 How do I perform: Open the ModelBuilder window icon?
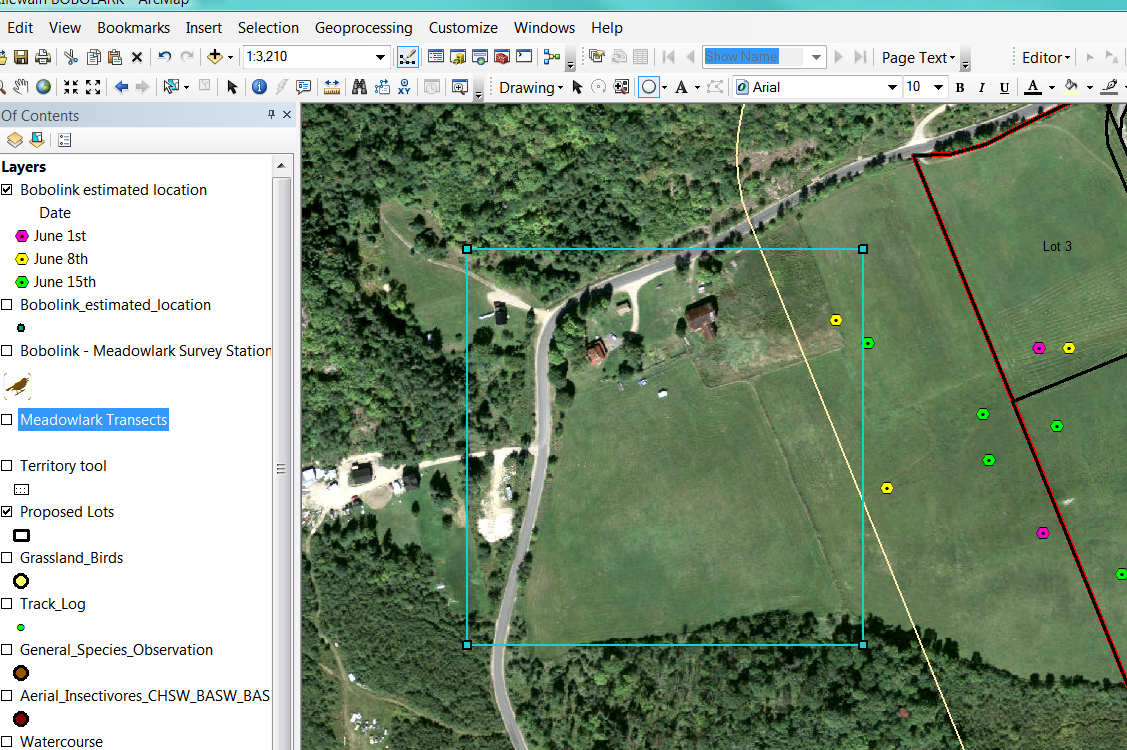point(552,56)
